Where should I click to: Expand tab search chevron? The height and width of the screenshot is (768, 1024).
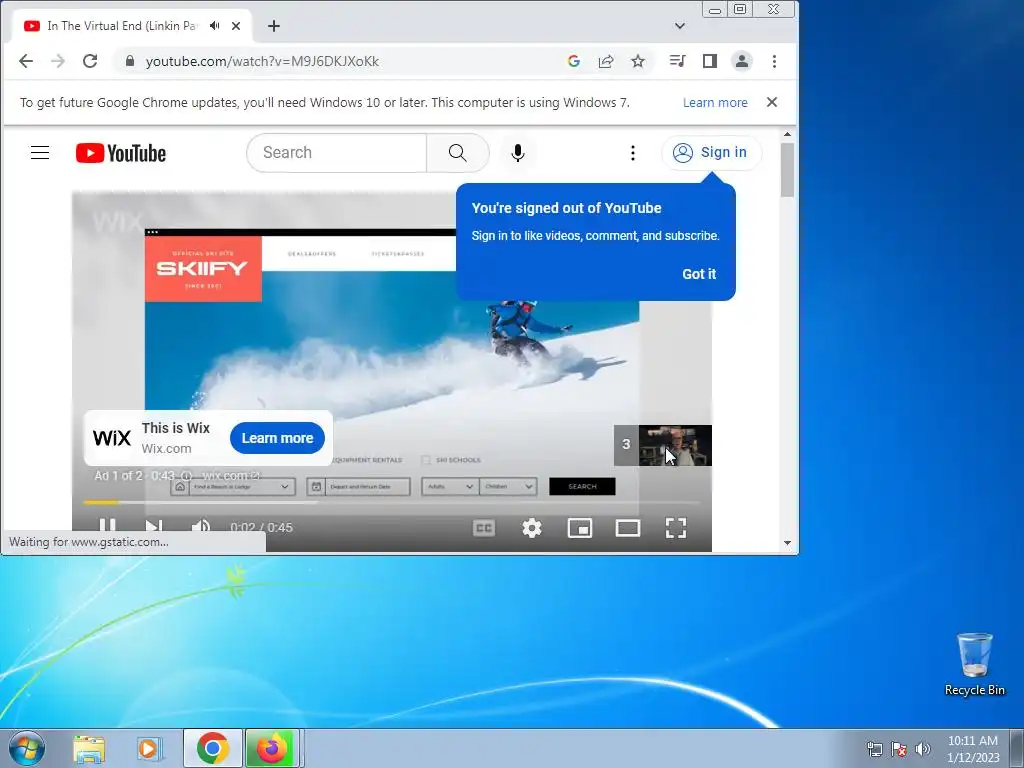point(680,26)
